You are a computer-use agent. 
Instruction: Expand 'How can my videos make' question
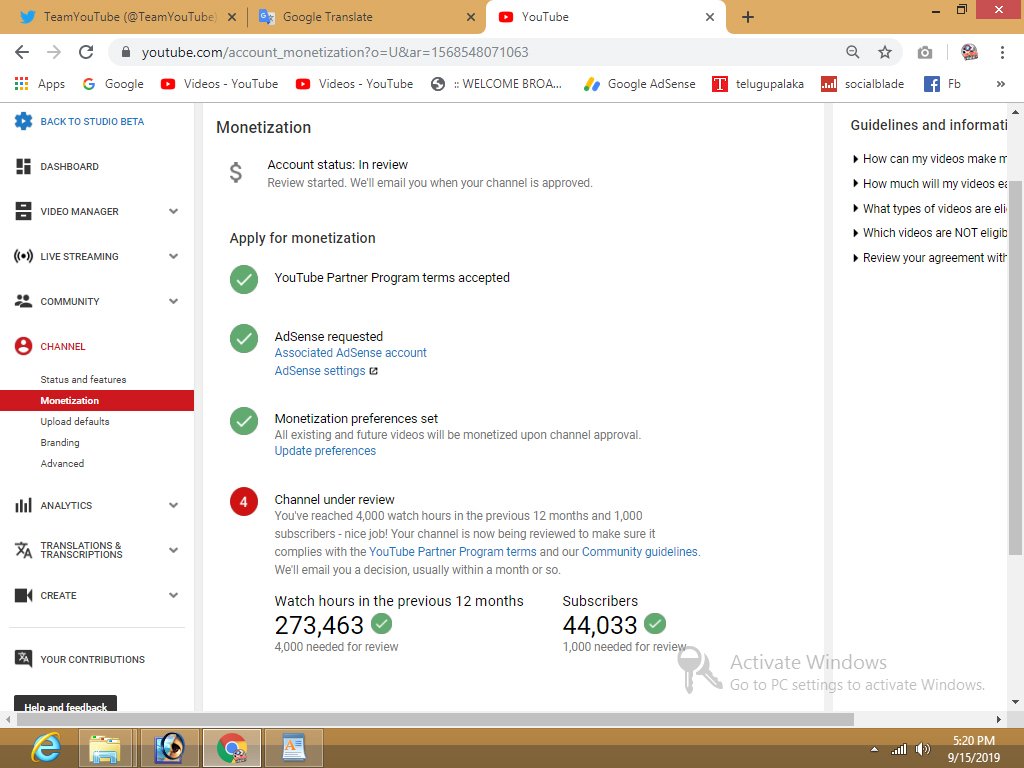point(930,159)
